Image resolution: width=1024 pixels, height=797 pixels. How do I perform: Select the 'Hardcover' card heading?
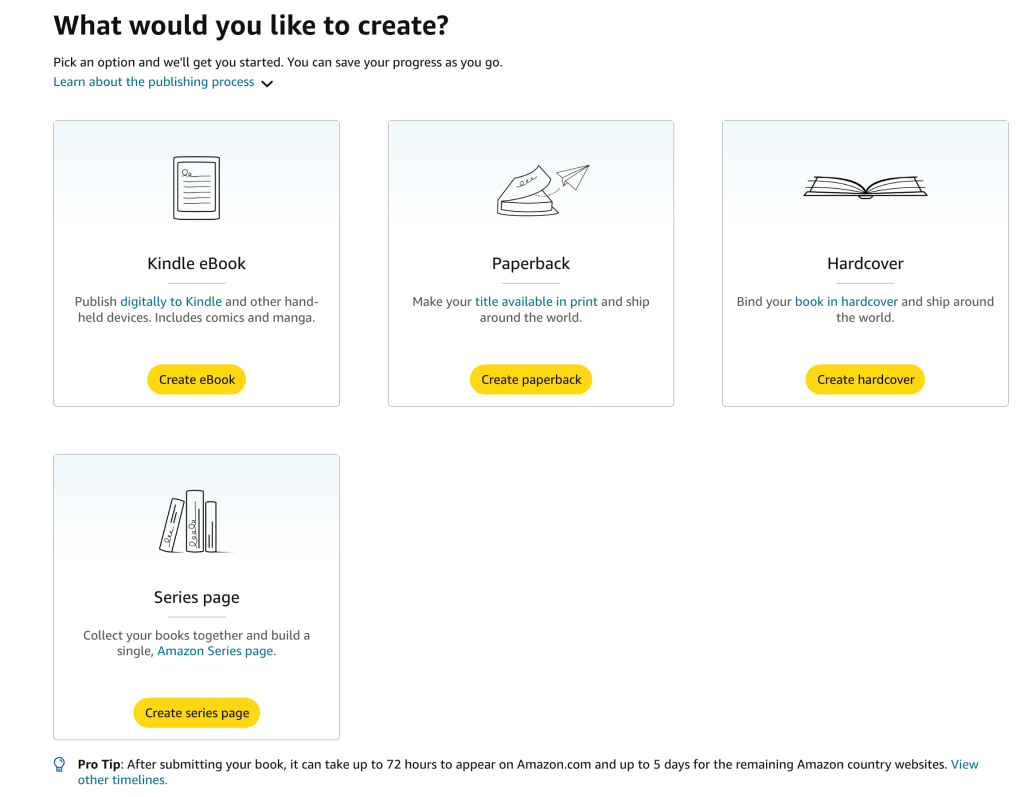click(865, 264)
